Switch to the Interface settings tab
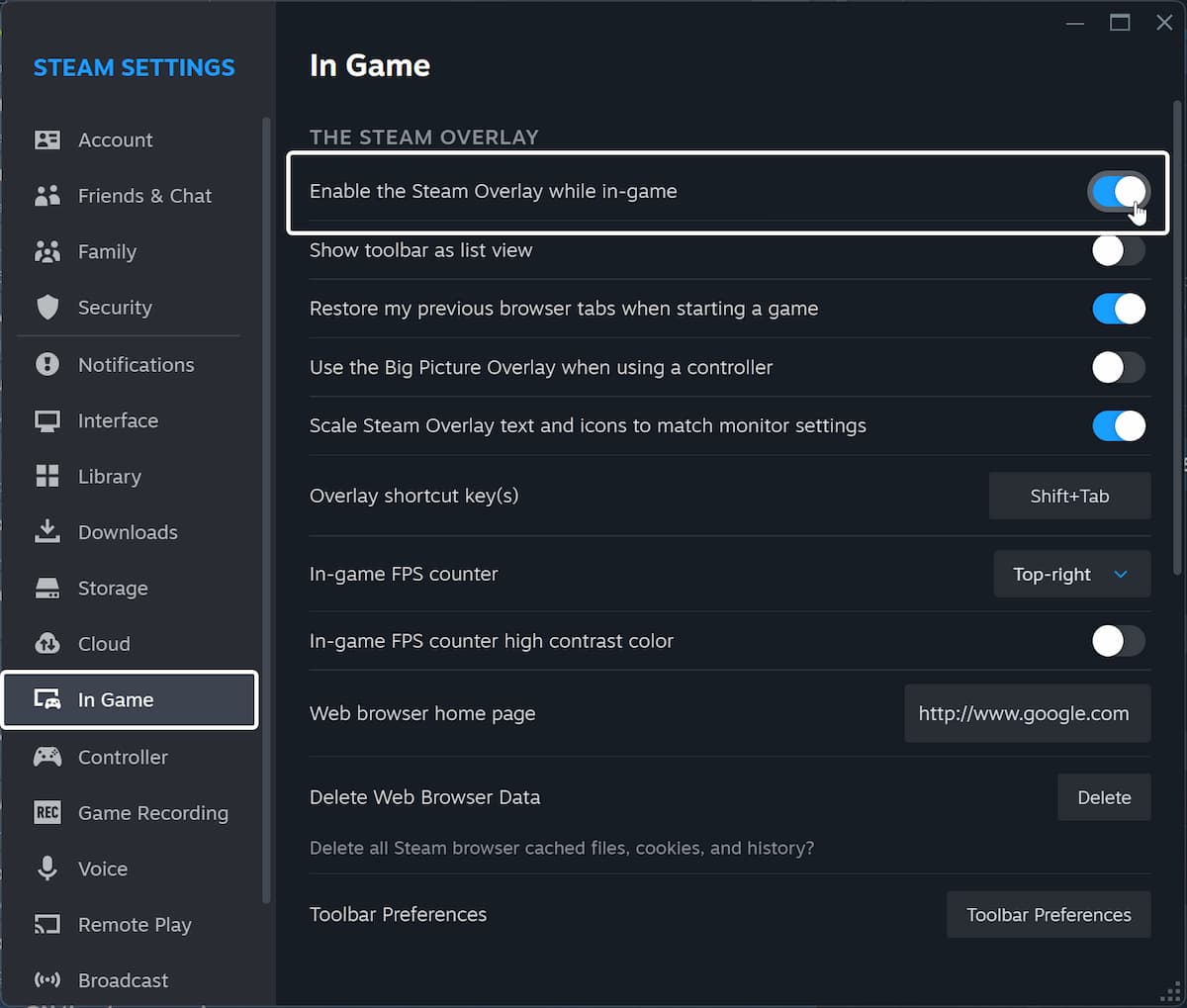This screenshot has width=1187, height=1008. point(119,420)
